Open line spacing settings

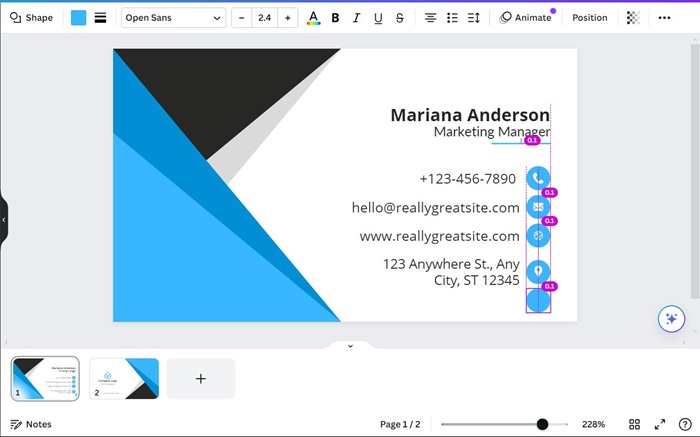474,18
